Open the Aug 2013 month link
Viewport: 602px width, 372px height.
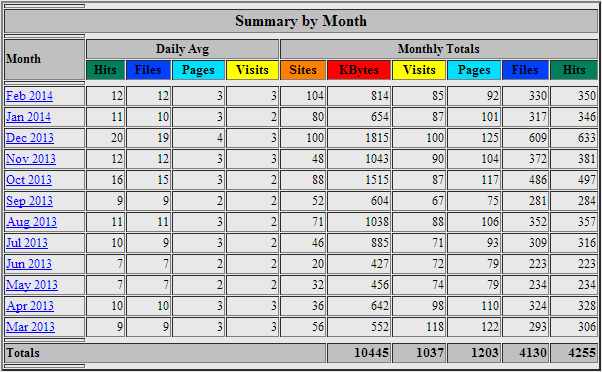pos(31,222)
